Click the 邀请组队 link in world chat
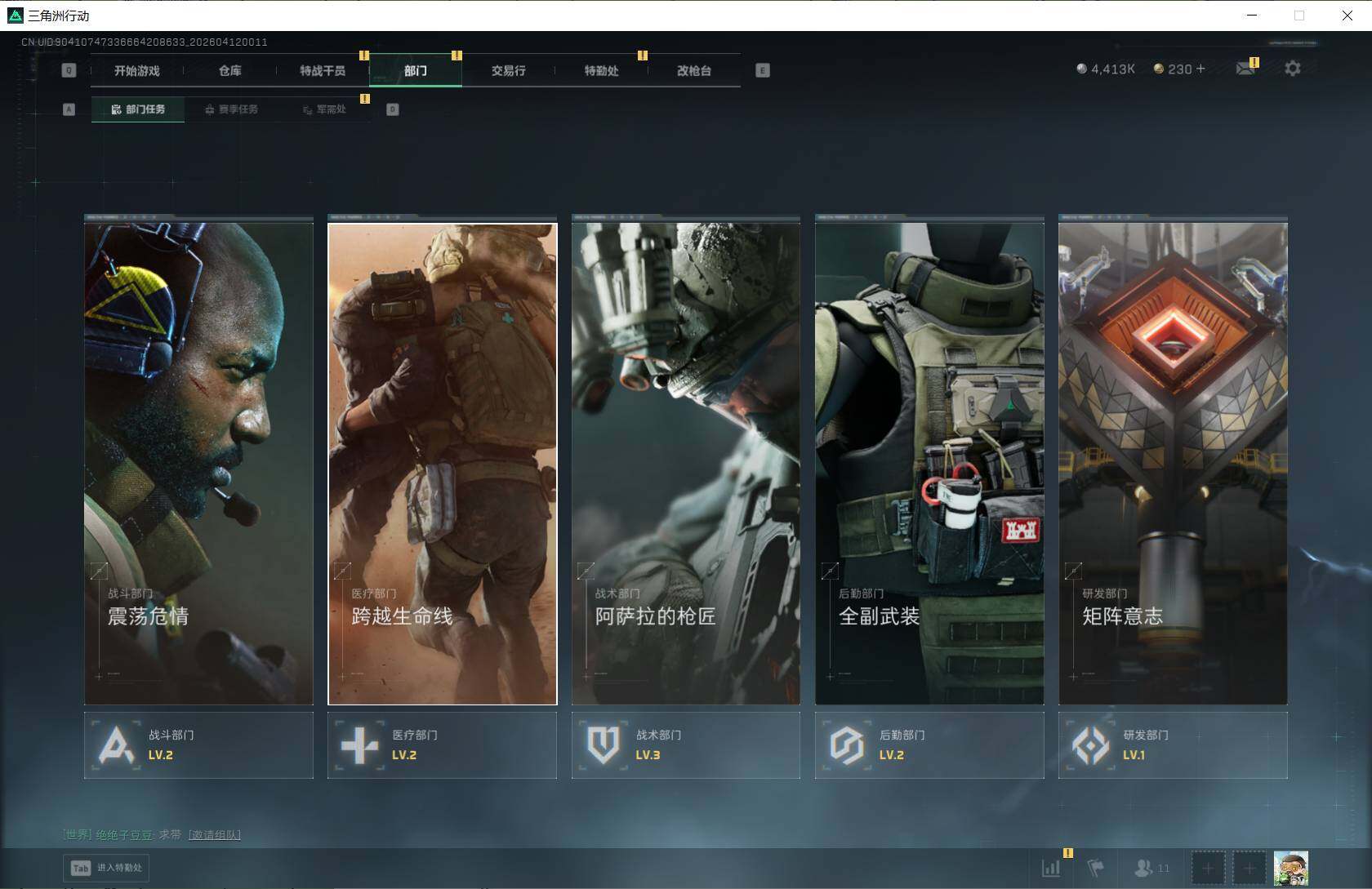 point(214,834)
